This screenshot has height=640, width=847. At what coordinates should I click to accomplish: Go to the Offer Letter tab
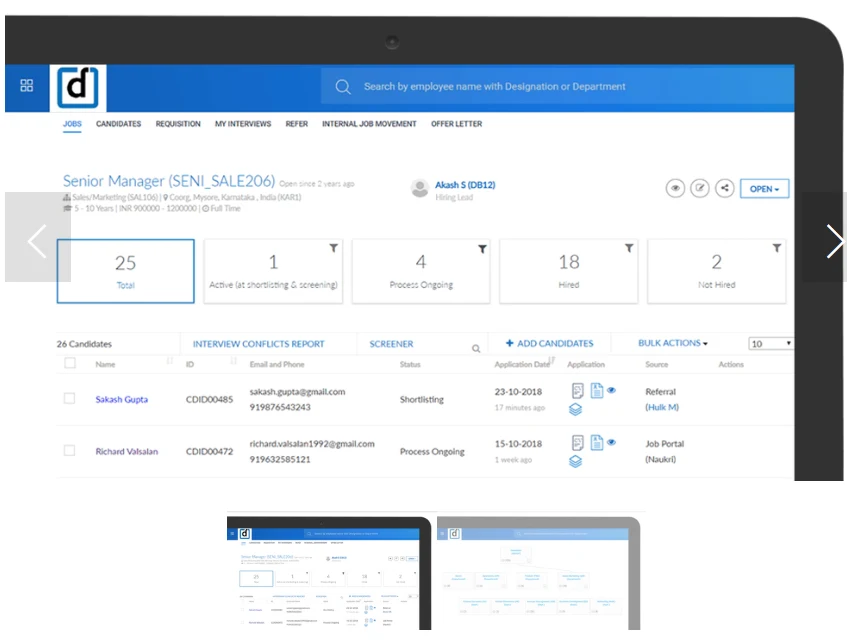click(456, 124)
